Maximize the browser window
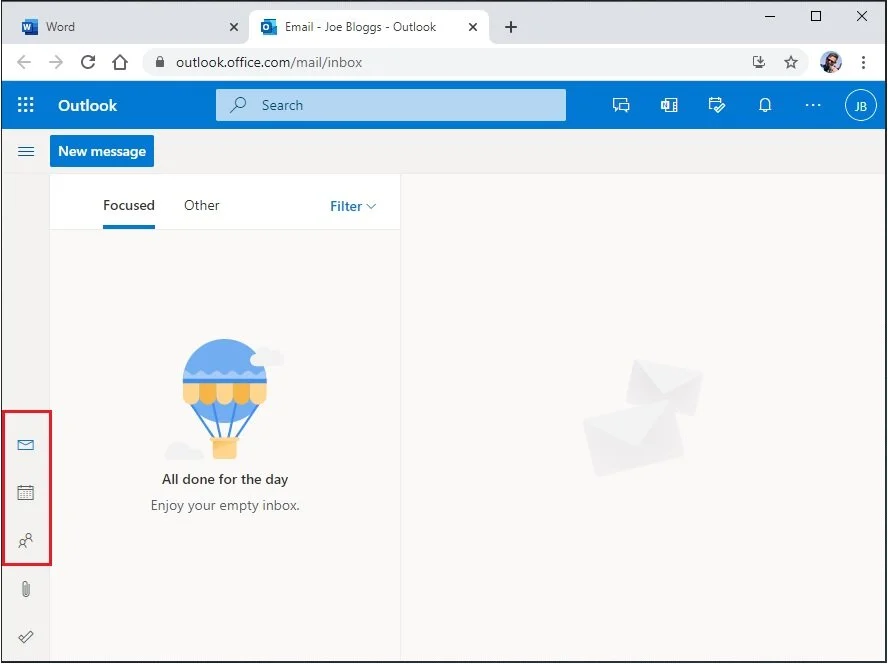Image resolution: width=888 pixels, height=664 pixels. [x=816, y=16]
